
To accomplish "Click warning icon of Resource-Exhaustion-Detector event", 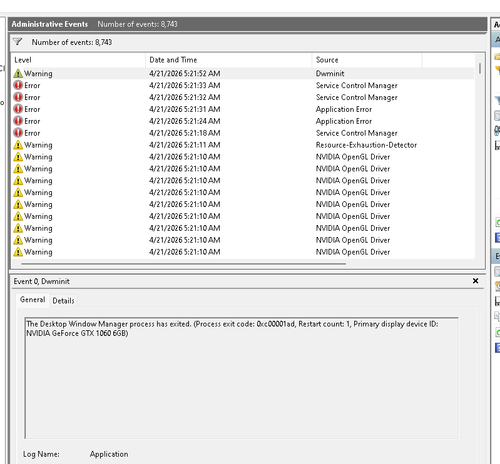I will 18,145.
